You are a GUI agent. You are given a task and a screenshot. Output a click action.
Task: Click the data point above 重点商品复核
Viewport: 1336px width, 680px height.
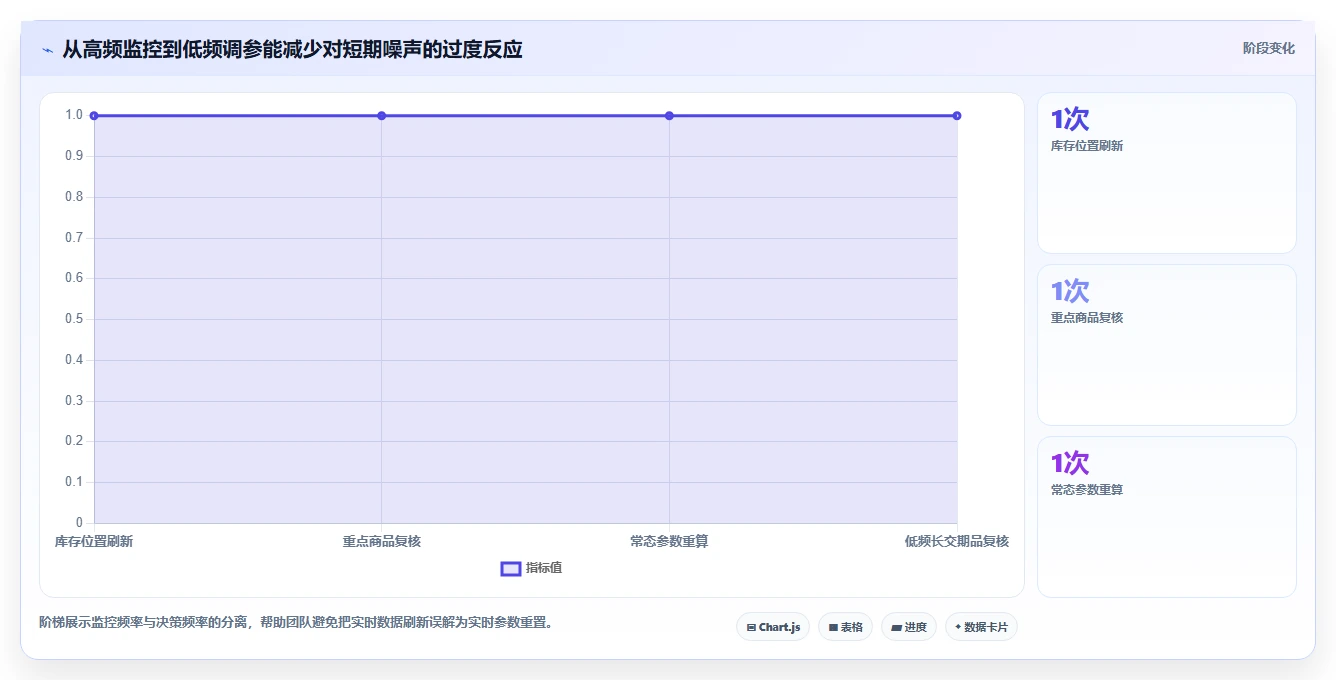coord(382,116)
